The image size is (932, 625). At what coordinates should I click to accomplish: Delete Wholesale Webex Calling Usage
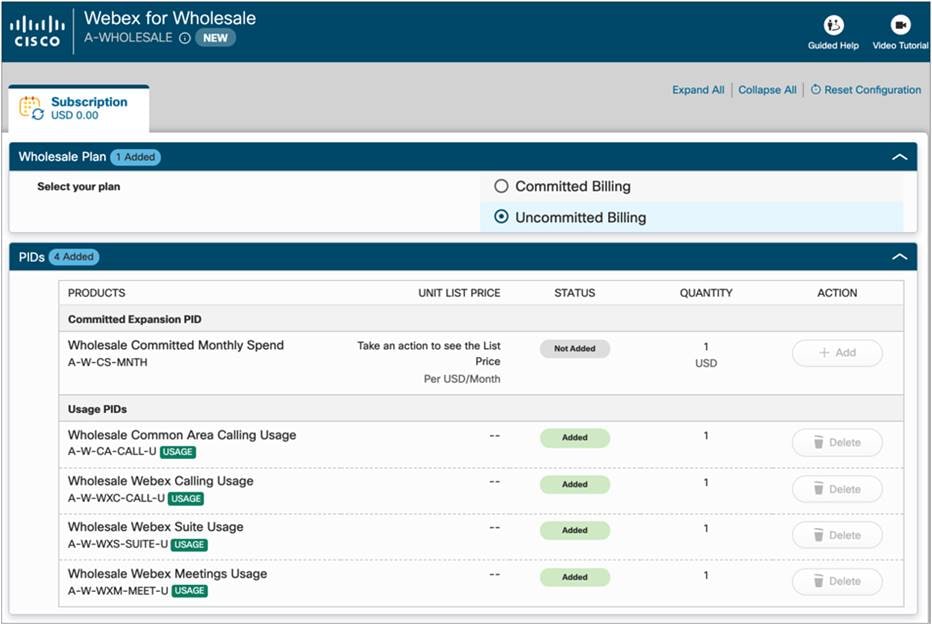(837, 489)
